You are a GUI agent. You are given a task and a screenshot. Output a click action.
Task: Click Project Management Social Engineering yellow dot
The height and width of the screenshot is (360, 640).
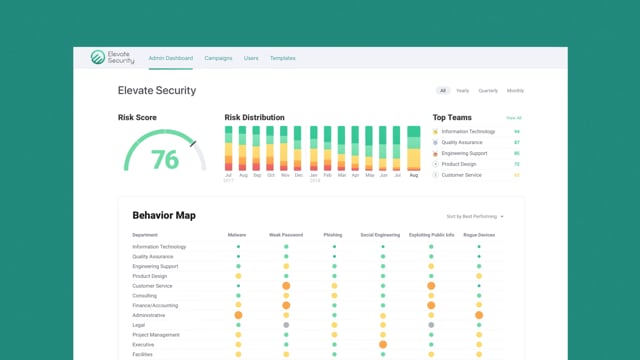coord(383,335)
